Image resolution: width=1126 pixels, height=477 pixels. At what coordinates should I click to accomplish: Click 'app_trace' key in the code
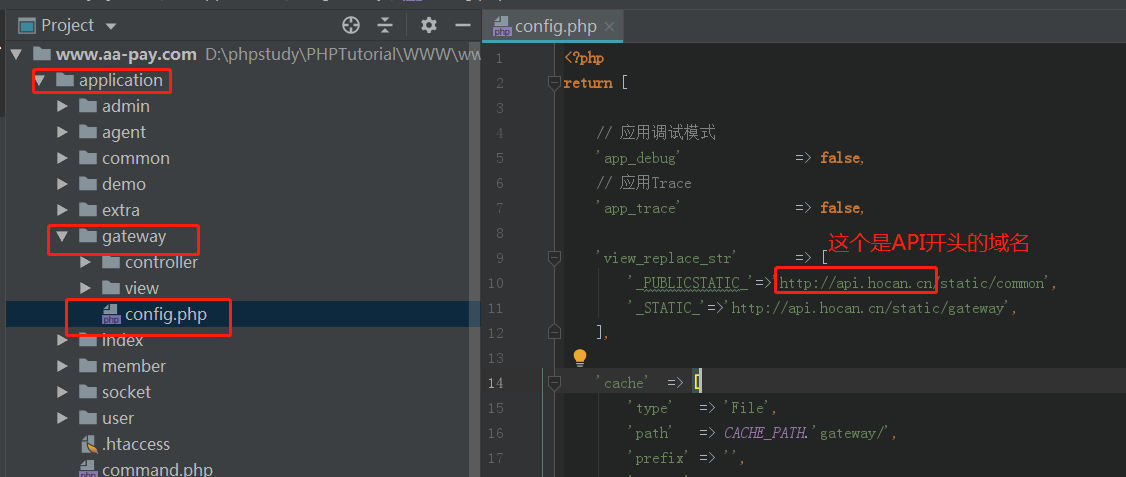(x=638, y=208)
